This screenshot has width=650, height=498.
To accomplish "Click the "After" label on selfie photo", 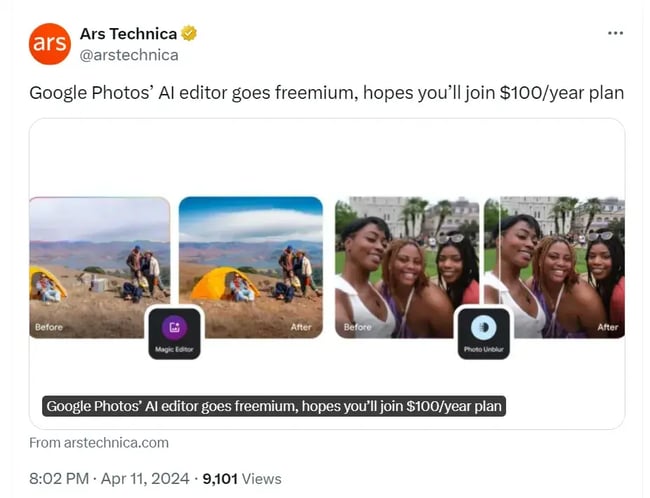I will (607, 327).
